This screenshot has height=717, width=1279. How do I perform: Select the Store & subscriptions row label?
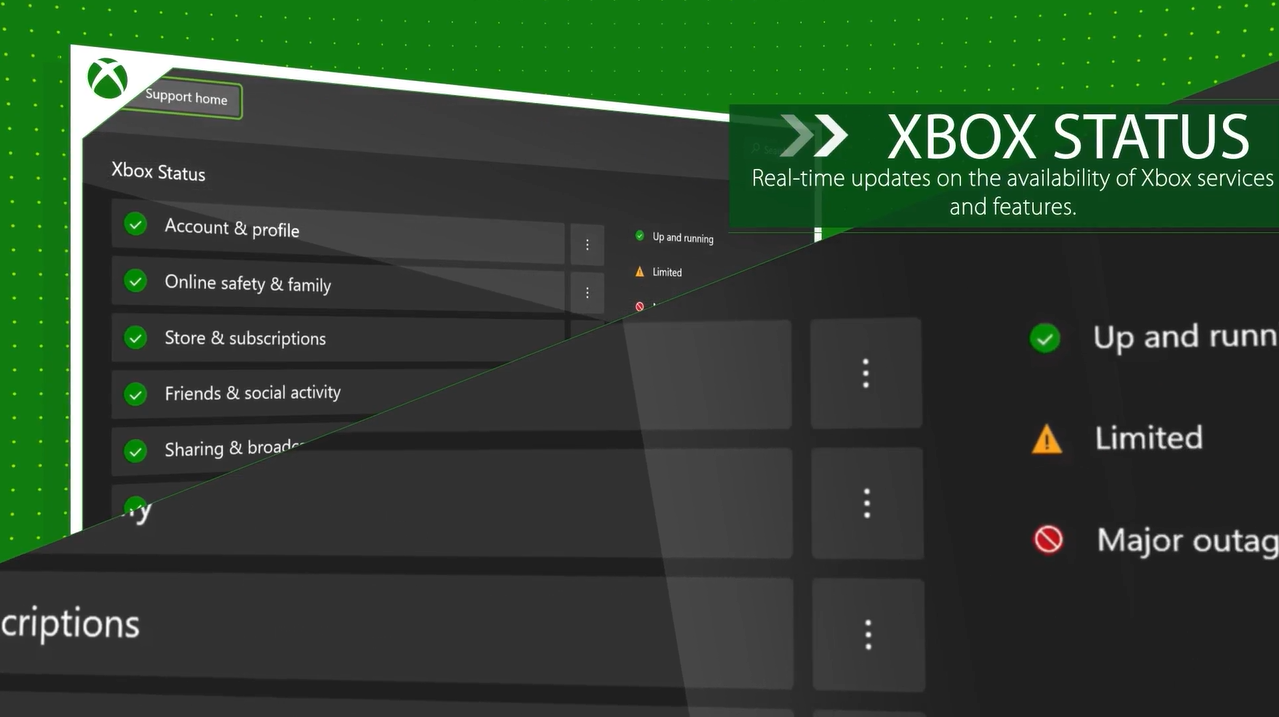point(245,339)
